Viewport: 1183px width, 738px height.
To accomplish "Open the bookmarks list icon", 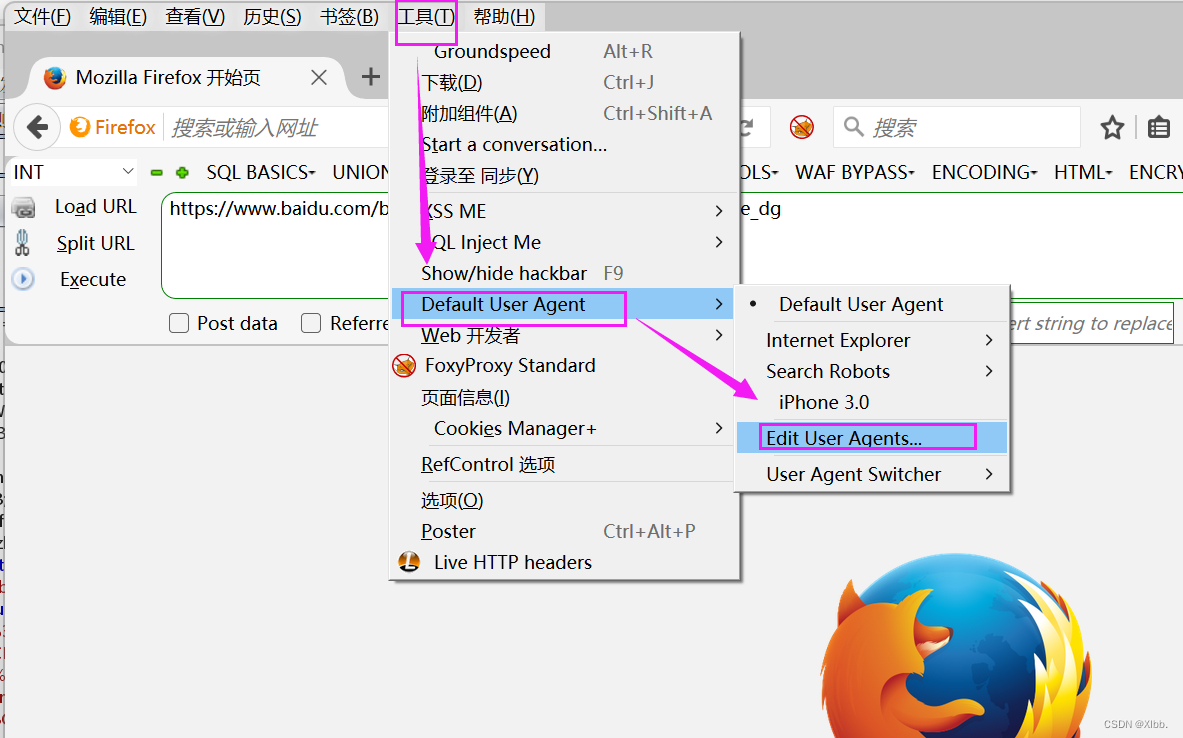I will (x=1158, y=128).
